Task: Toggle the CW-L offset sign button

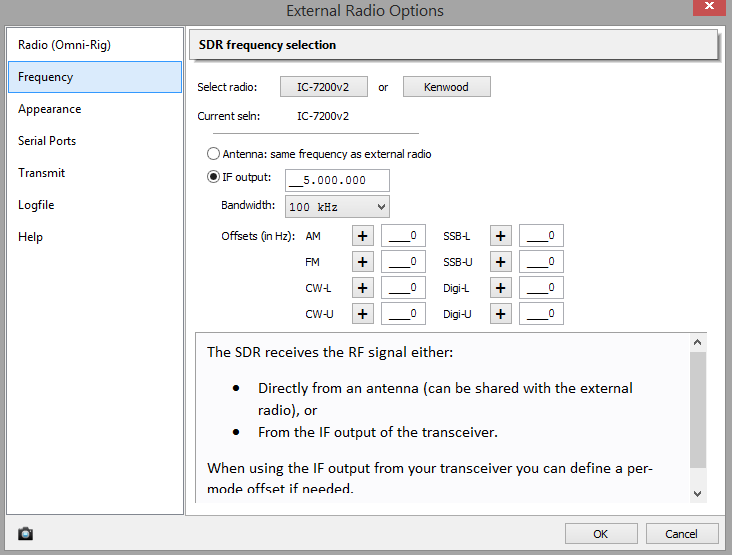Action: (x=363, y=288)
